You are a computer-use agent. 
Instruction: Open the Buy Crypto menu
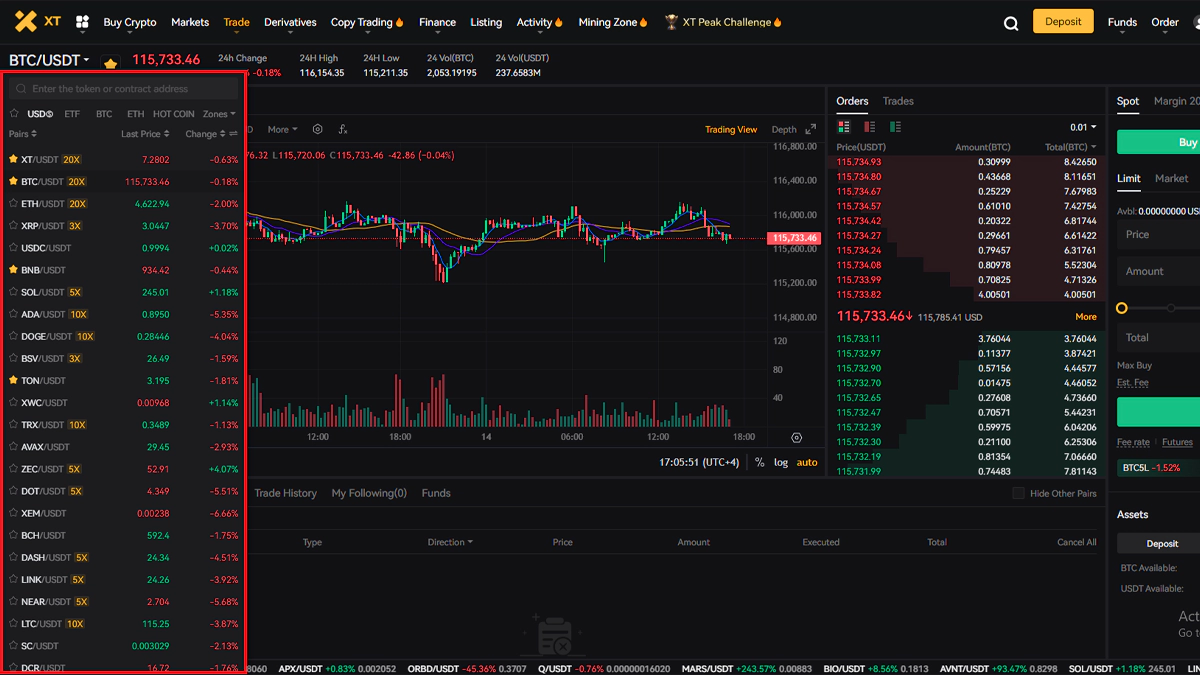click(x=130, y=22)
